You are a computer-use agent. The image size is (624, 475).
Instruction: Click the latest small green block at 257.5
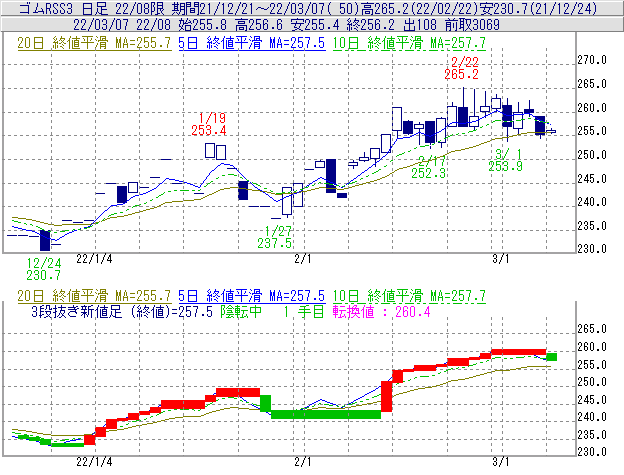click(552, 356)
